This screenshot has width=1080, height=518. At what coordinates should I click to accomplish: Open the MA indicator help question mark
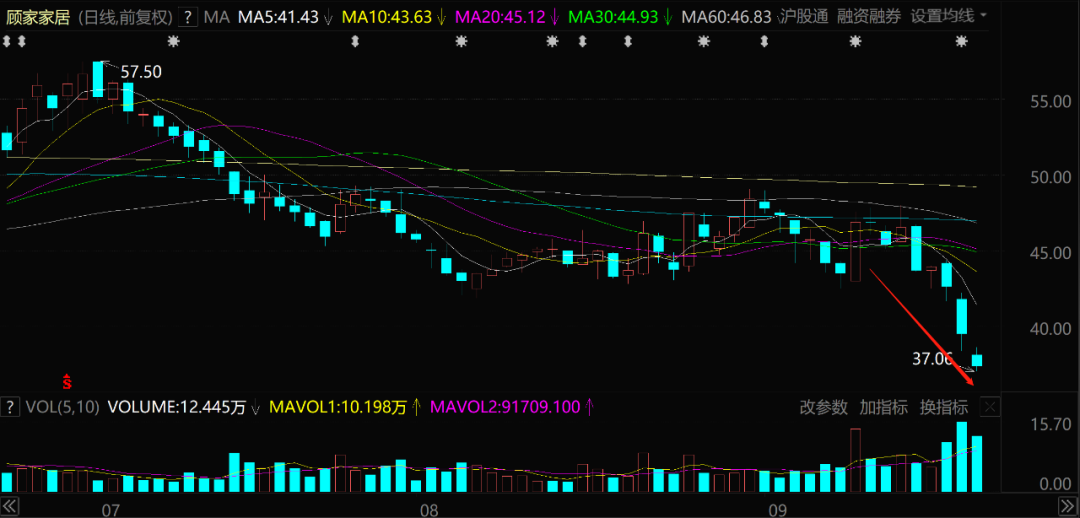point(188,17)
